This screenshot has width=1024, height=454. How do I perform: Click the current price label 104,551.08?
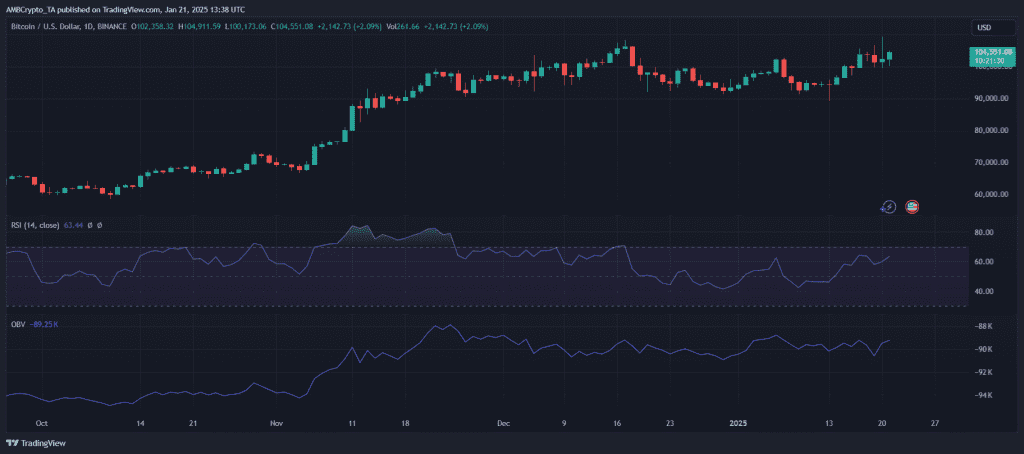pos(992,52)
